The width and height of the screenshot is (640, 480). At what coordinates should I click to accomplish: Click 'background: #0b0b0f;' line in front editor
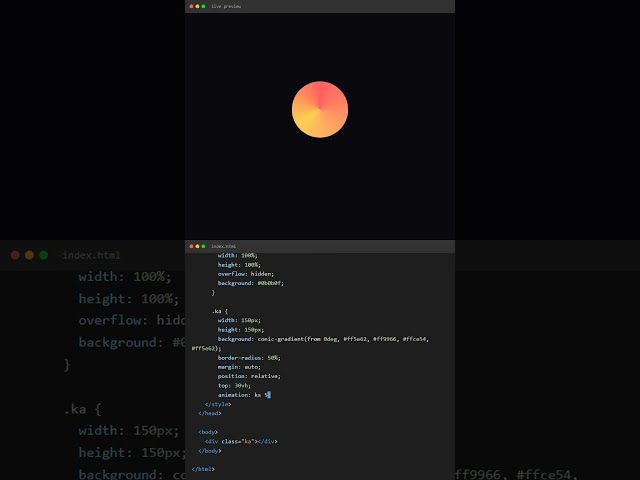(x=251, y=283)
